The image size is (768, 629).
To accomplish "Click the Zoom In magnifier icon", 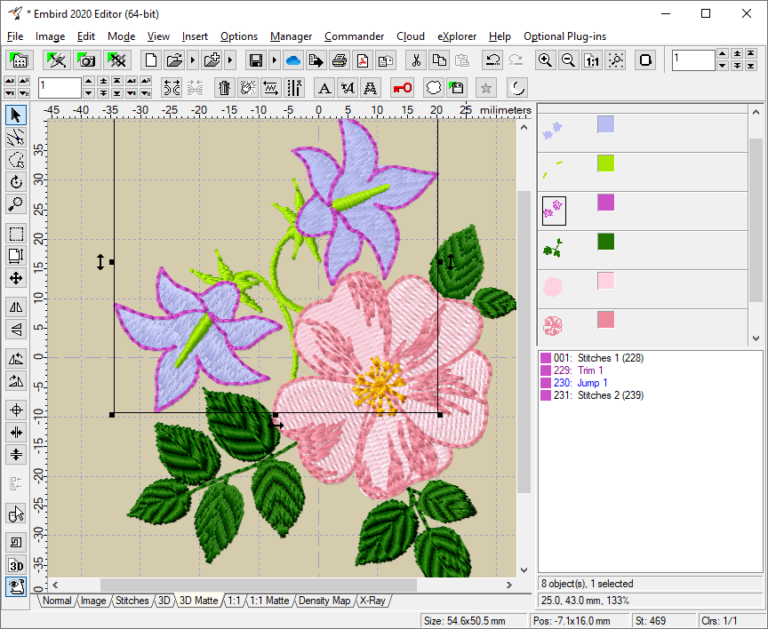I will (x=545, y=60).
